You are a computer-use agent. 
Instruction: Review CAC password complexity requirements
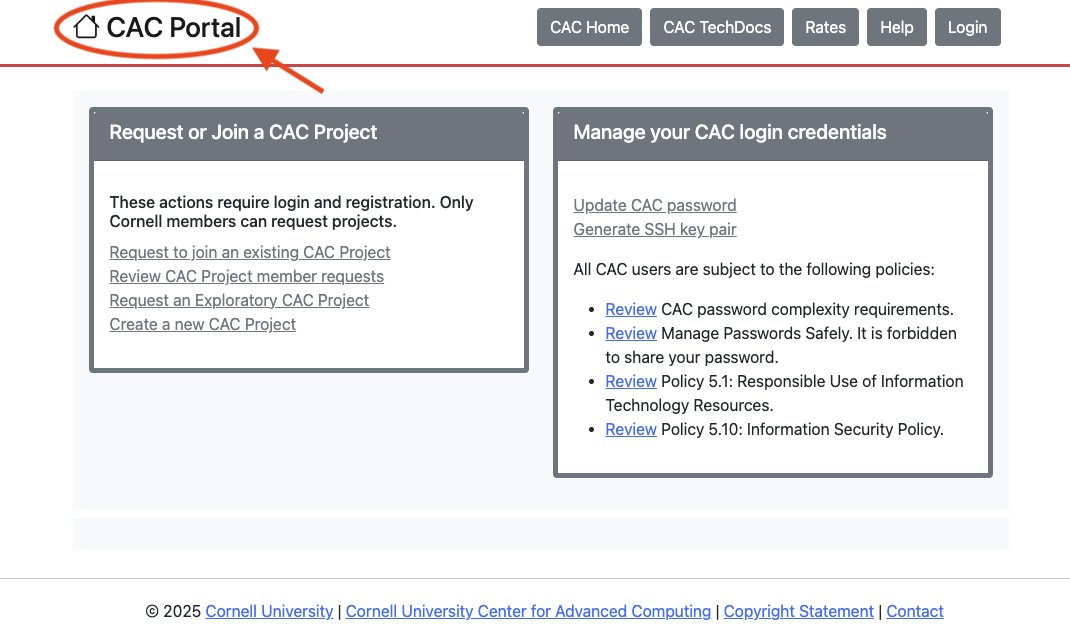point(630,309)
